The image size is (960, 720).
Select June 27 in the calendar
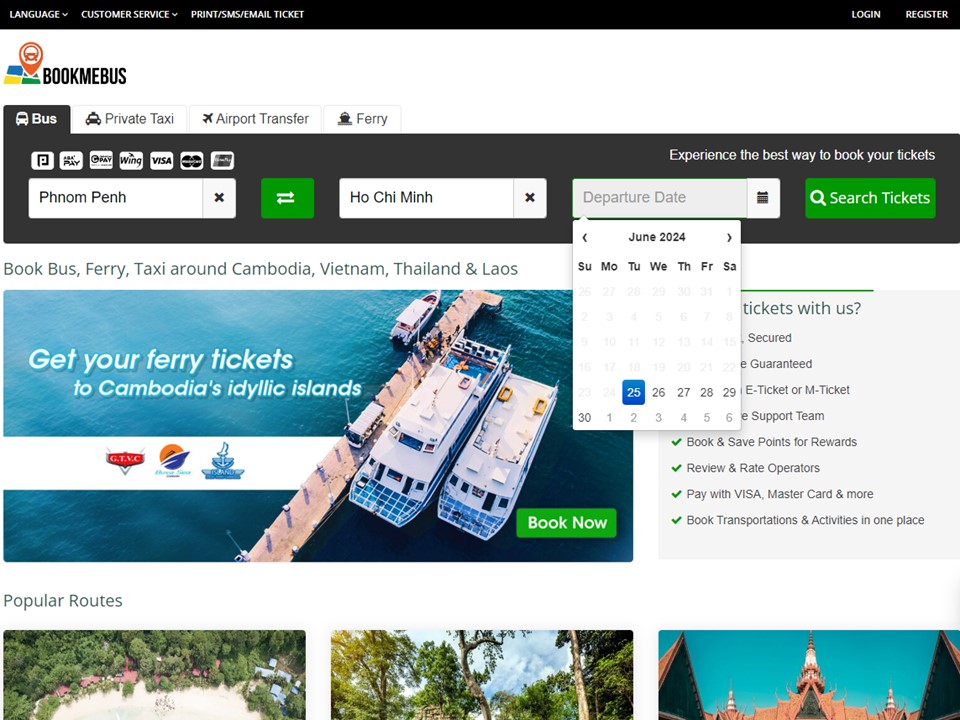pyautogui.click(x=683, y=392)
